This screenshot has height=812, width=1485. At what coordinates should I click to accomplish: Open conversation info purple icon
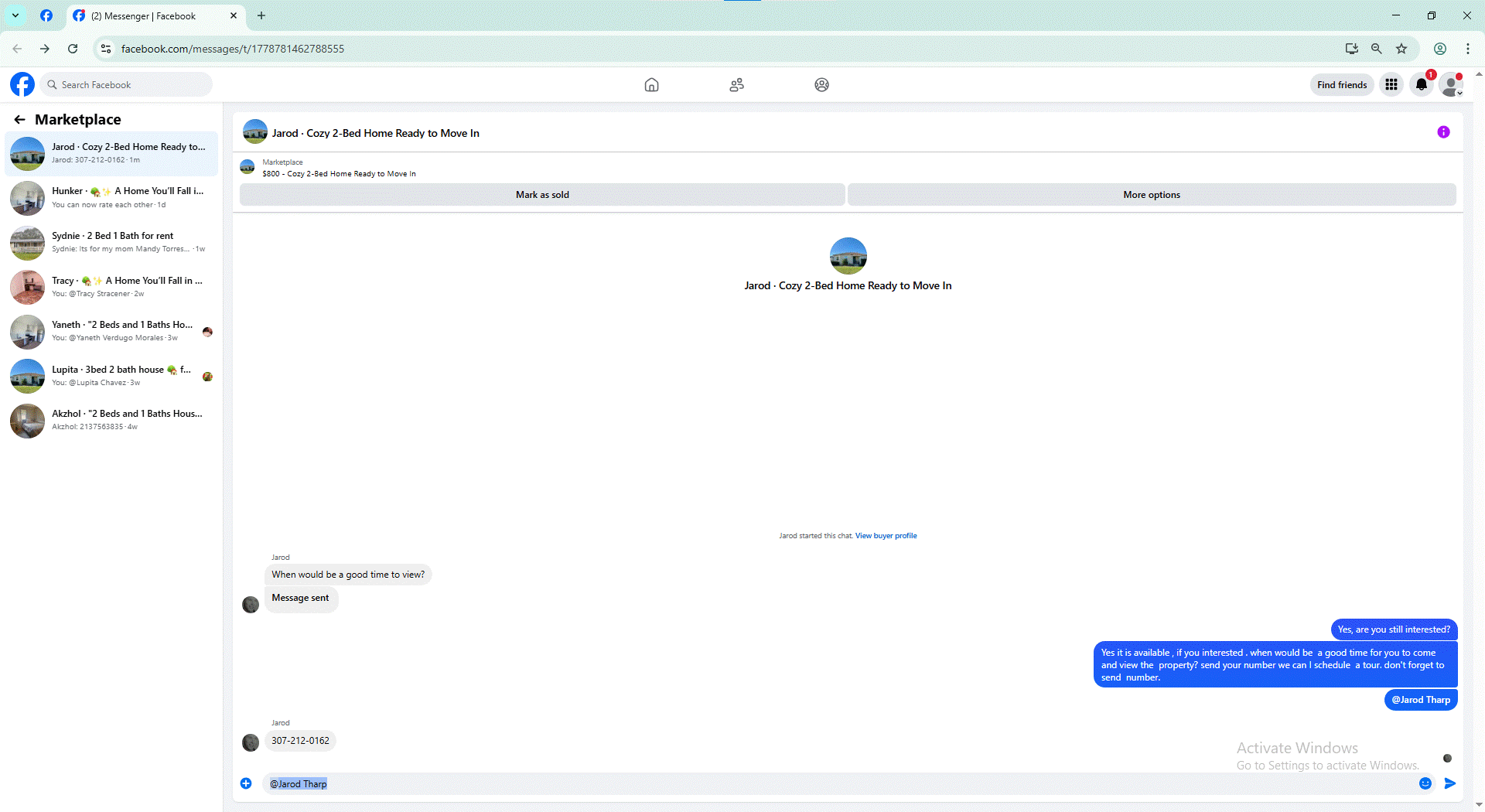[x=1443, y=132]
